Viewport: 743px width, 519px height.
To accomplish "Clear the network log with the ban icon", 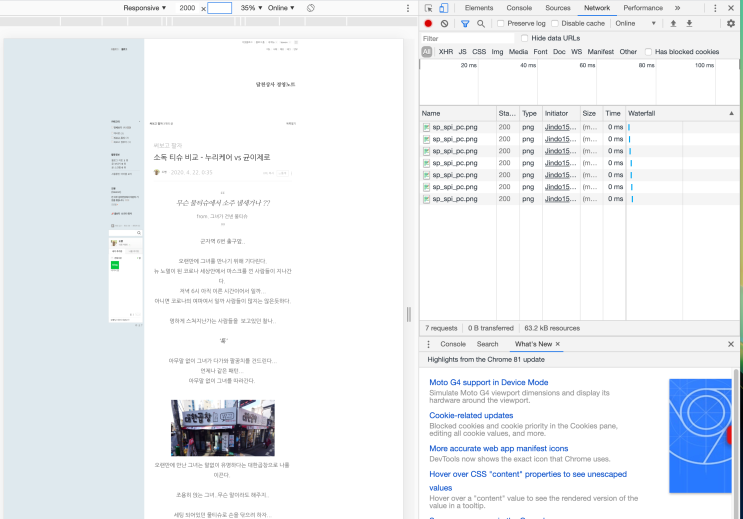I will click(444, 23).
